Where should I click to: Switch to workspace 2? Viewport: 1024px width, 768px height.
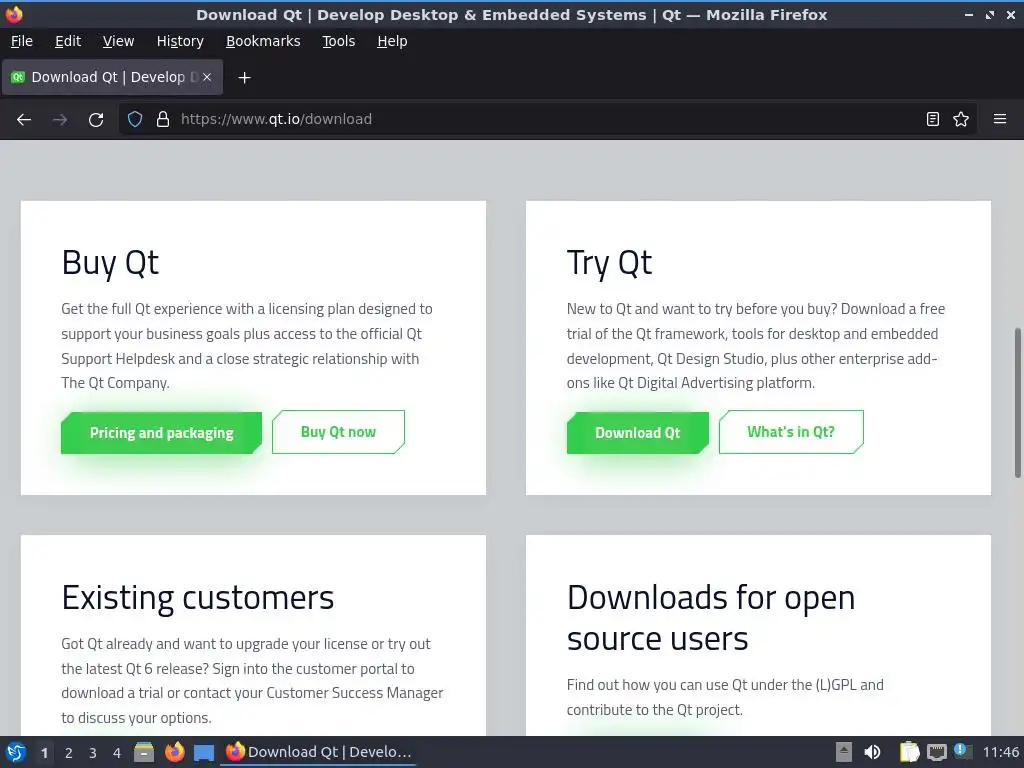coord(69,753)
